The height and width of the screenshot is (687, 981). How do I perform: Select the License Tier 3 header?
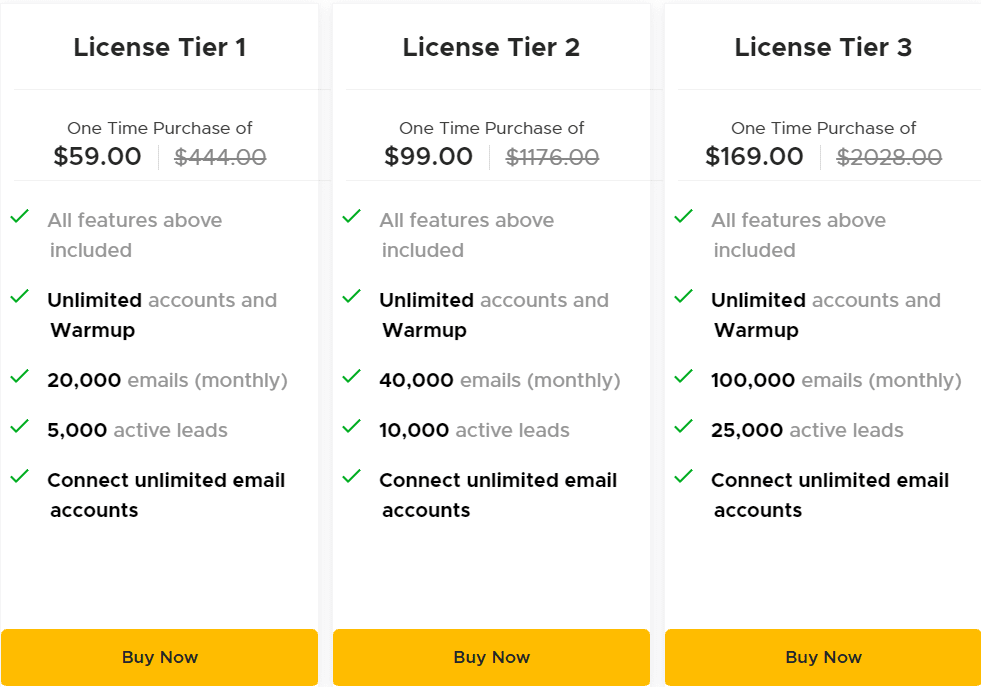click(823, 46)
